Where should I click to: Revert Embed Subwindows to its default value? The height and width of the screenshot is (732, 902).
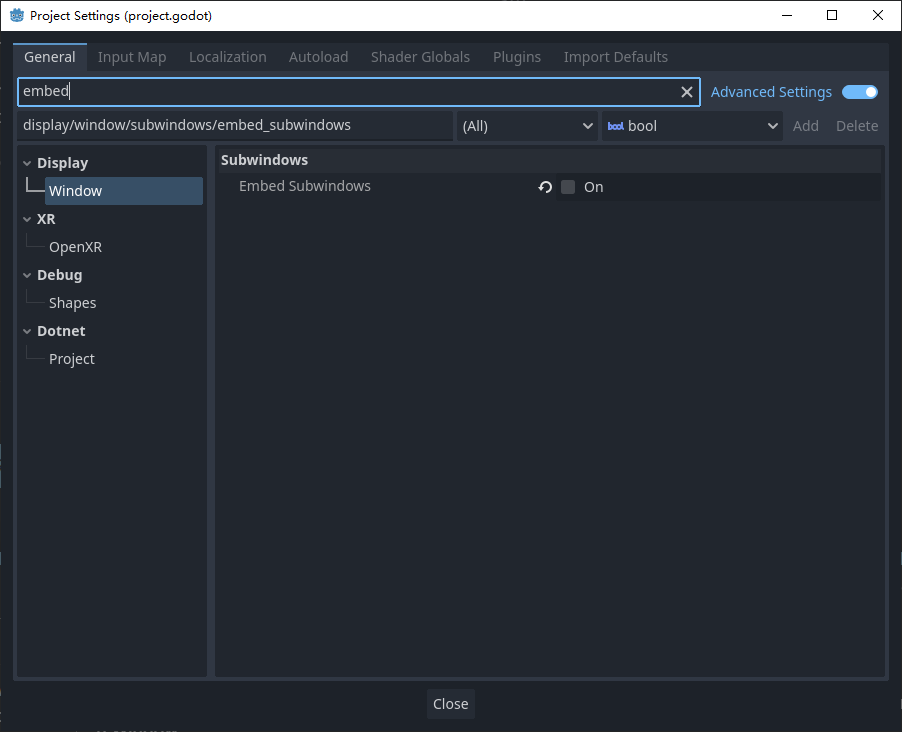point(544,187)
